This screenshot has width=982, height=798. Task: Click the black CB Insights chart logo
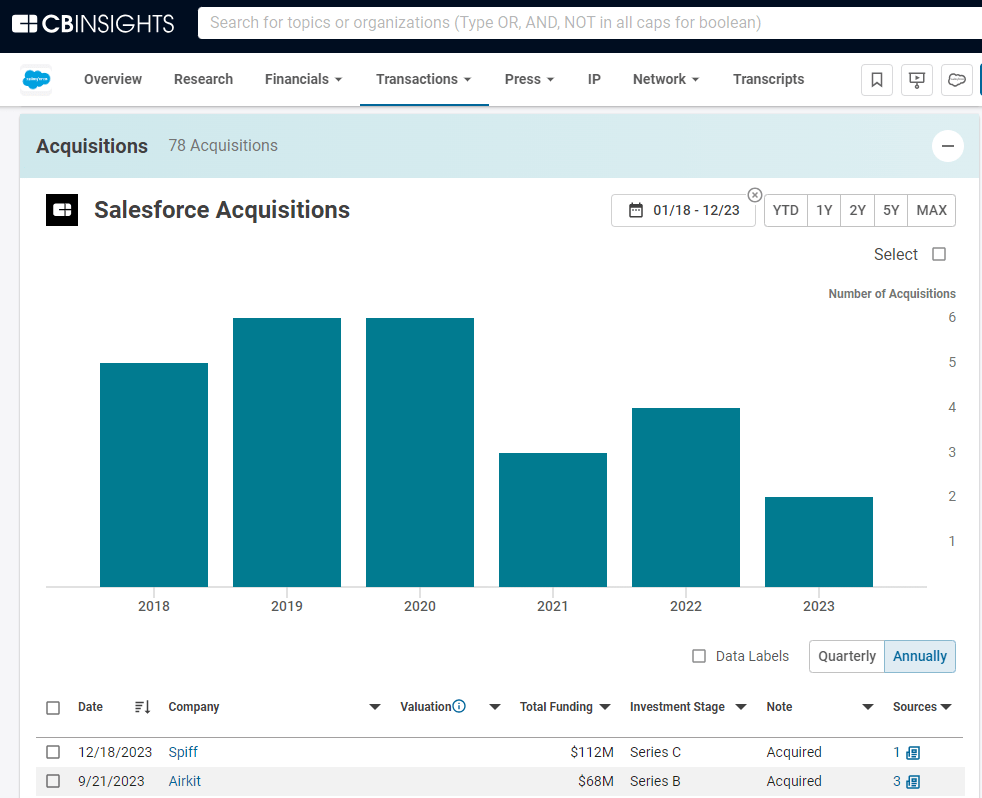(x=62, y=210)
